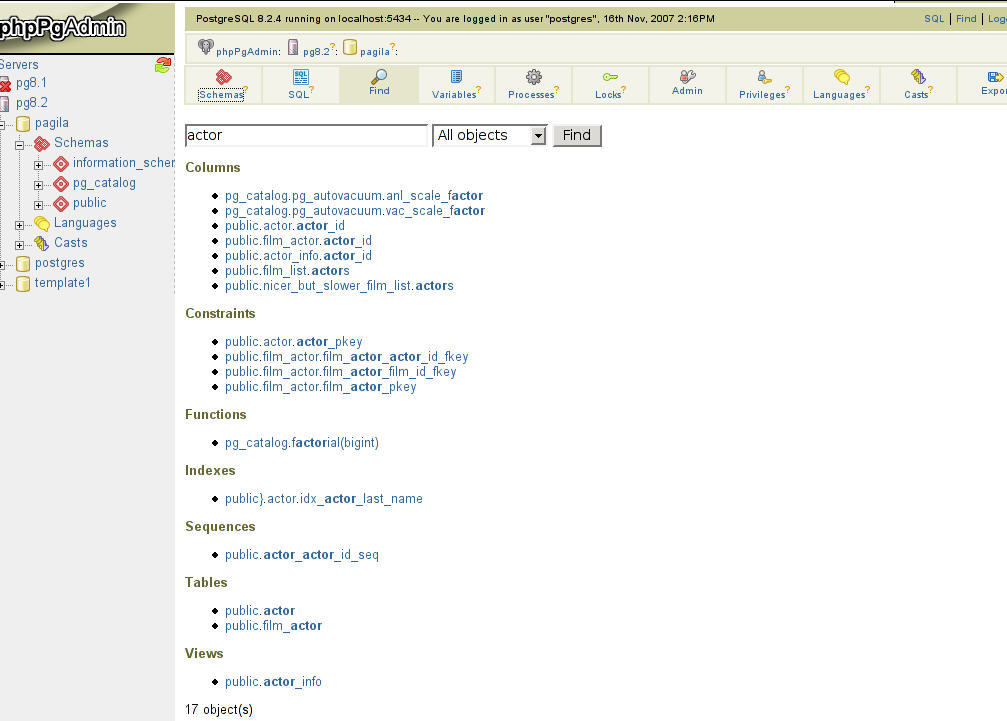
Task: Open the public.actor table link
Action: pos(260,610)
